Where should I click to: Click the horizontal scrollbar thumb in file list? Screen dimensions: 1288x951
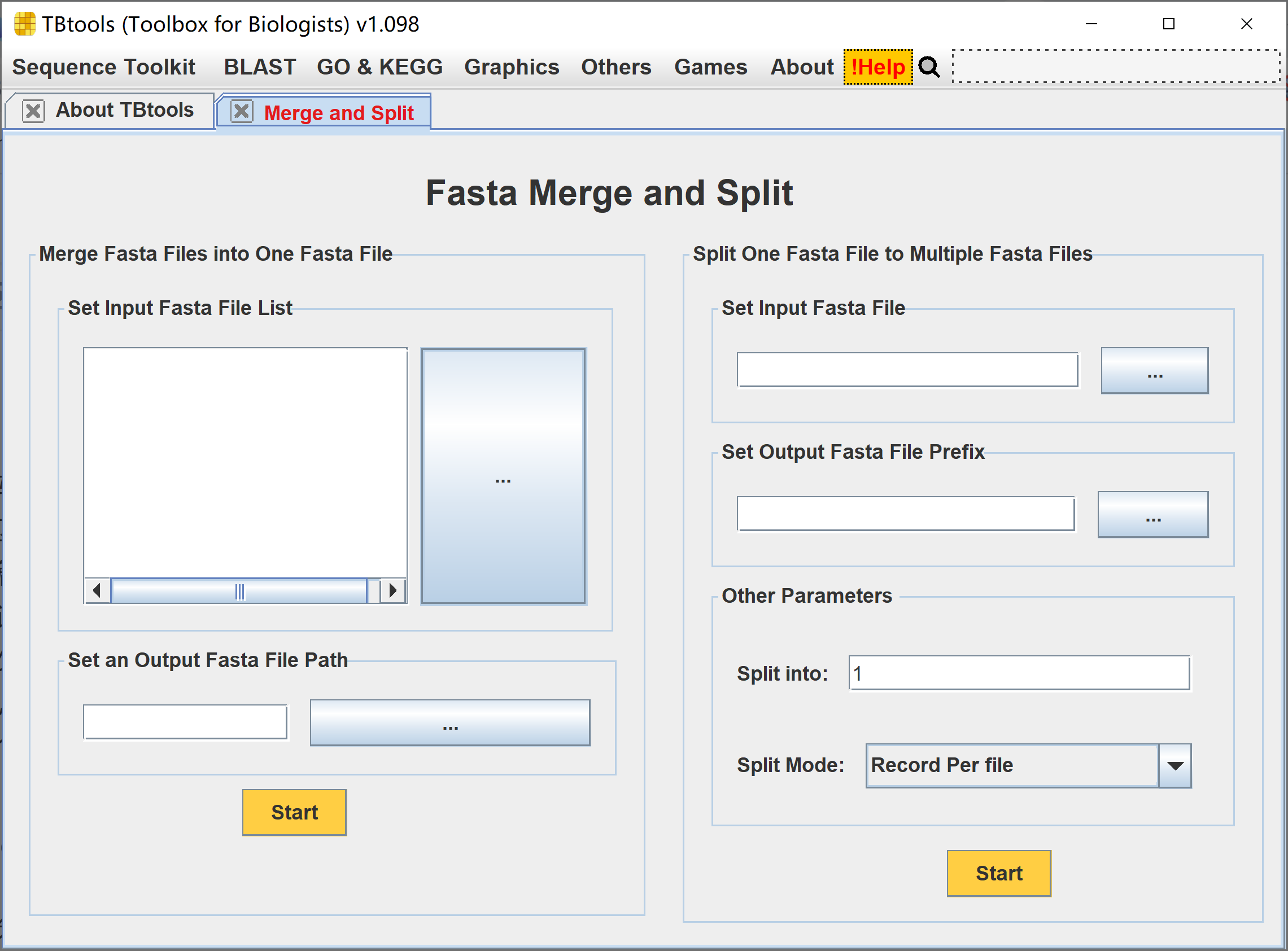point(239,591)
